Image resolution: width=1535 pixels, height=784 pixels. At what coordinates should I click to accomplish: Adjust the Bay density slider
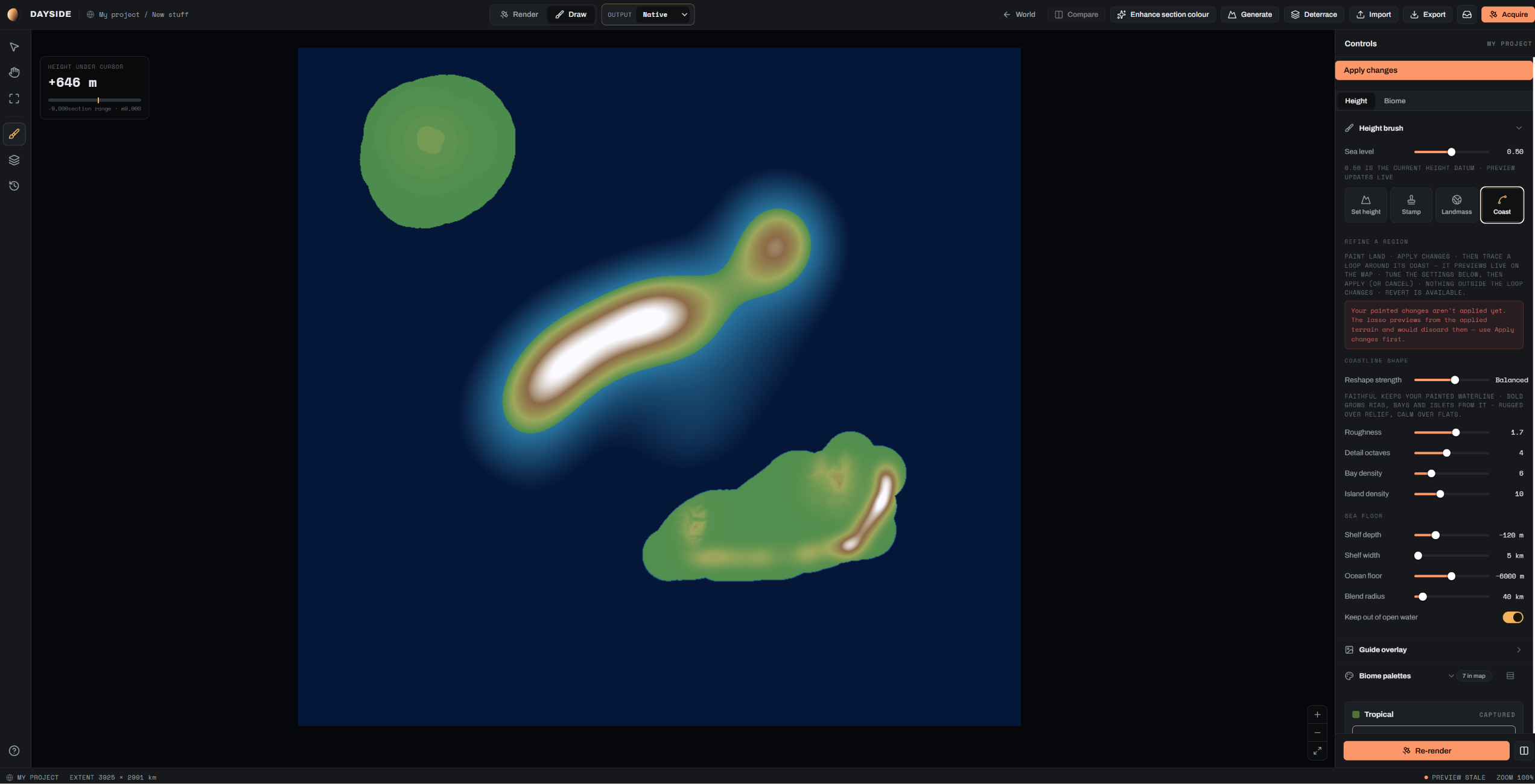click(x=1451, y=473)
